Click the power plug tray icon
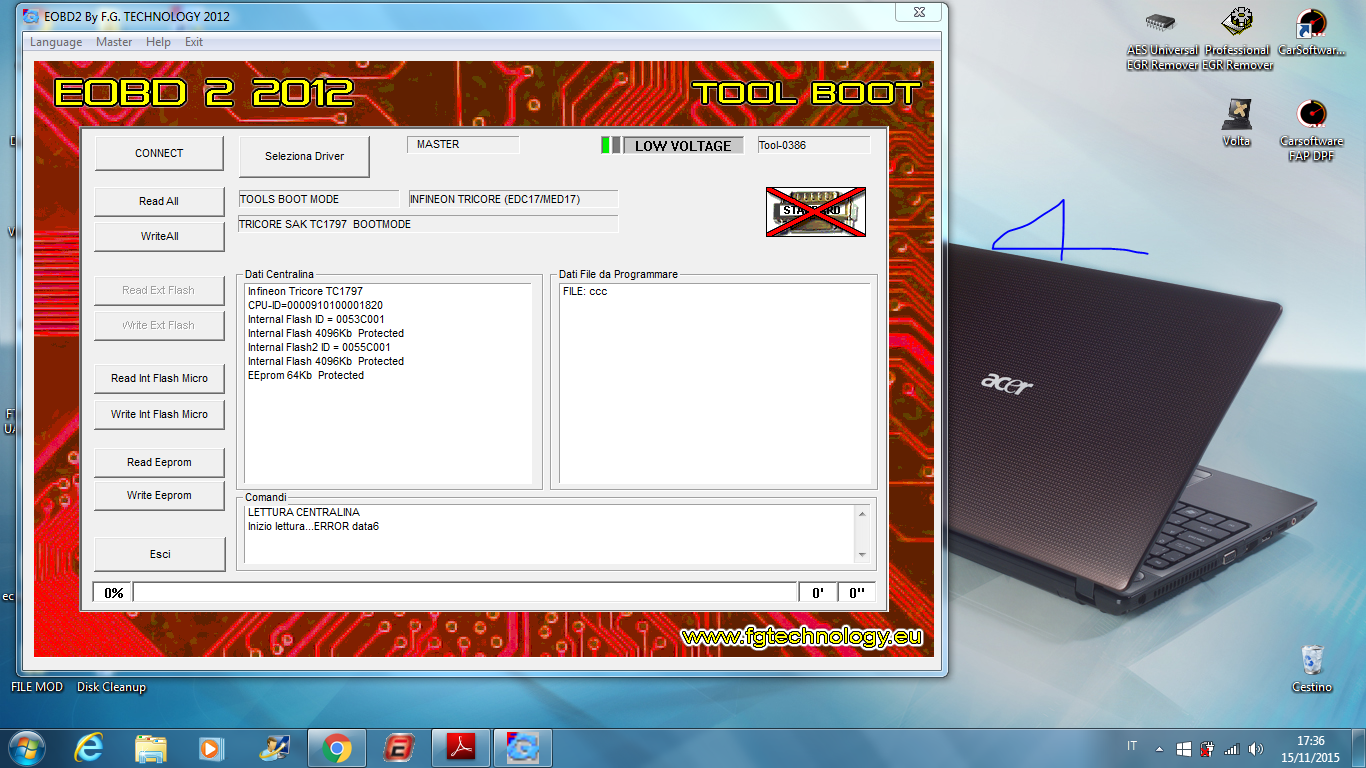The height and width of the screenshot is (768, 1366). 1208,748
